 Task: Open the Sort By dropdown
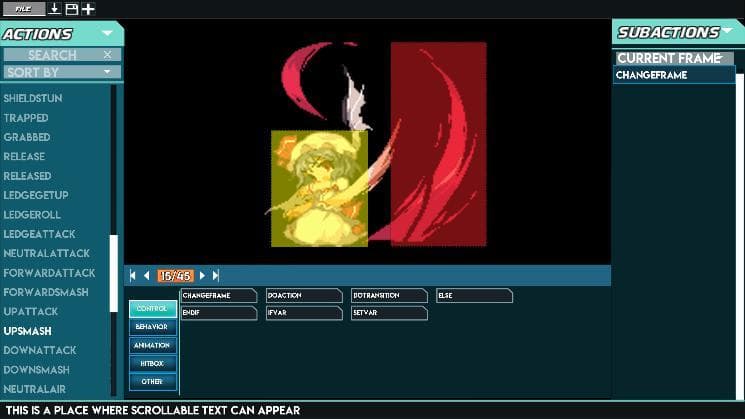(x=62, y=72)
